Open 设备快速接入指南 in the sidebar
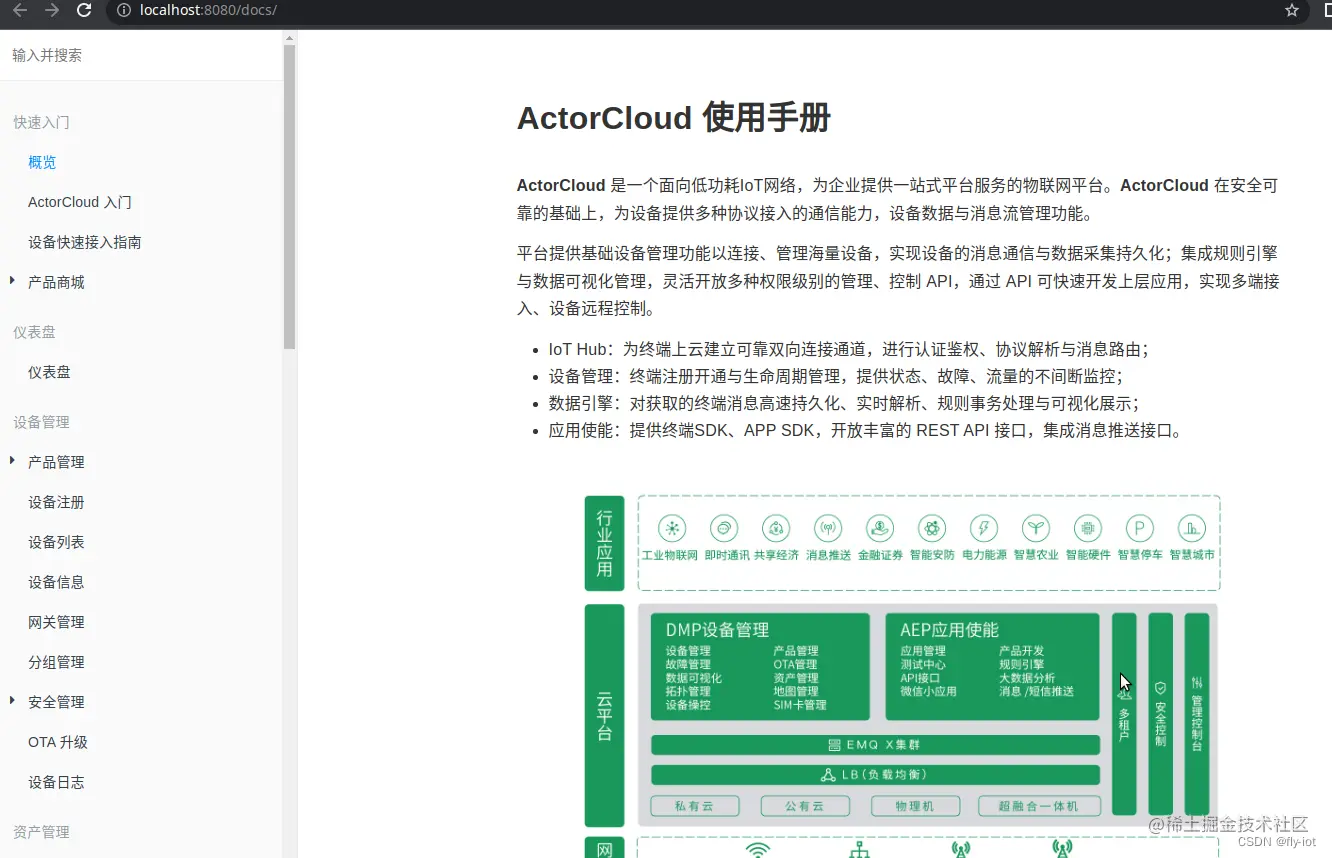The height and width of the screenshot is (858, 1332). coord(85,242)
